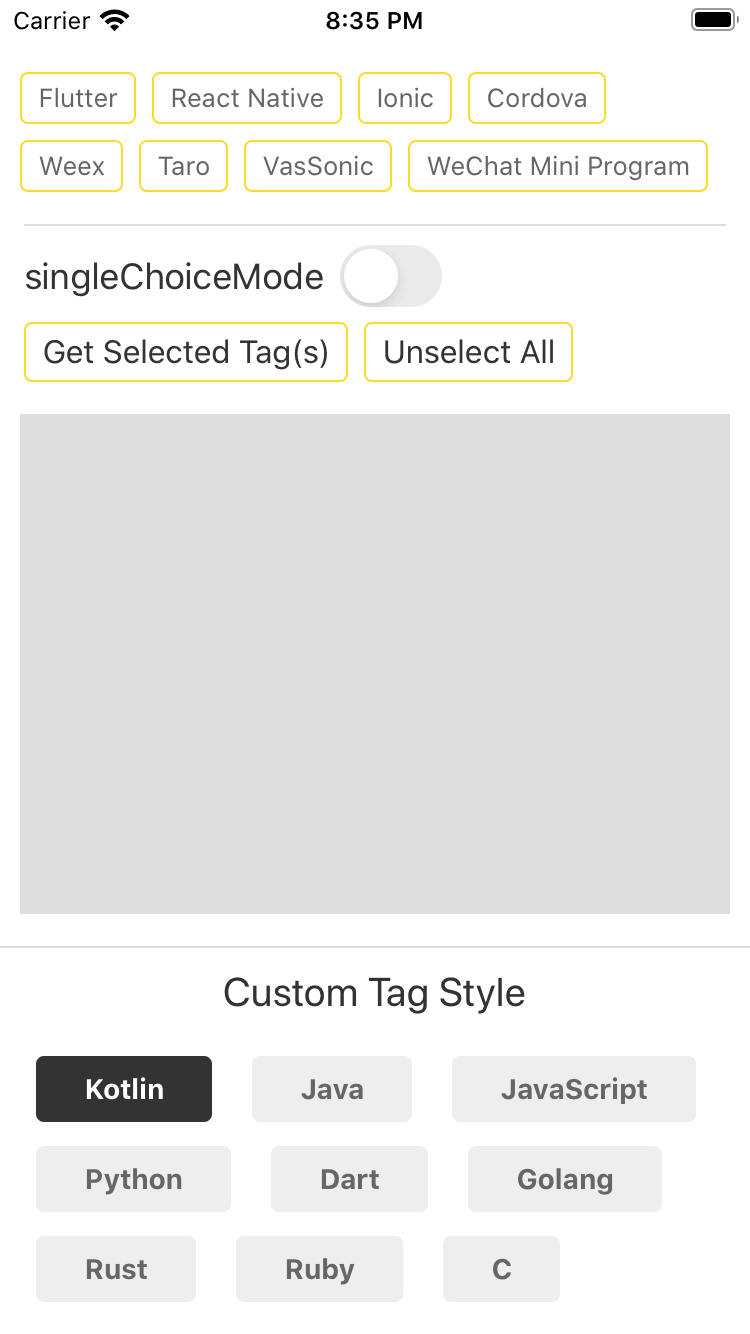Select the Flutter tag
The image size is (750, 1334).
[77, 98]
